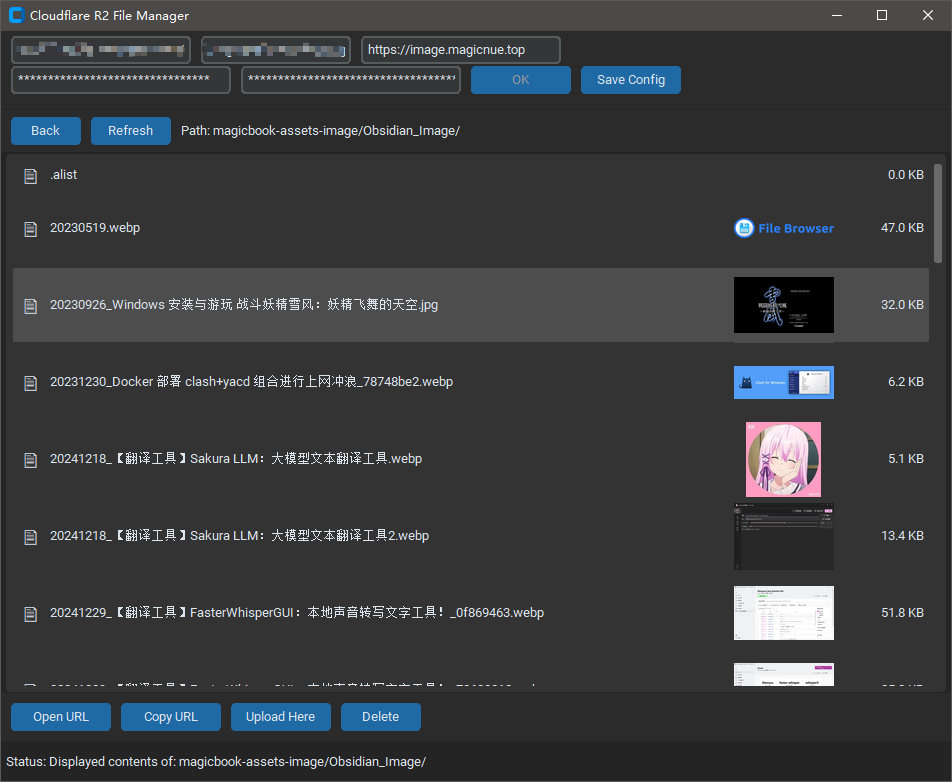This screenshot has width=952, height=782.
Task: Refresh the file listing
Action: [x=130, y=130]
